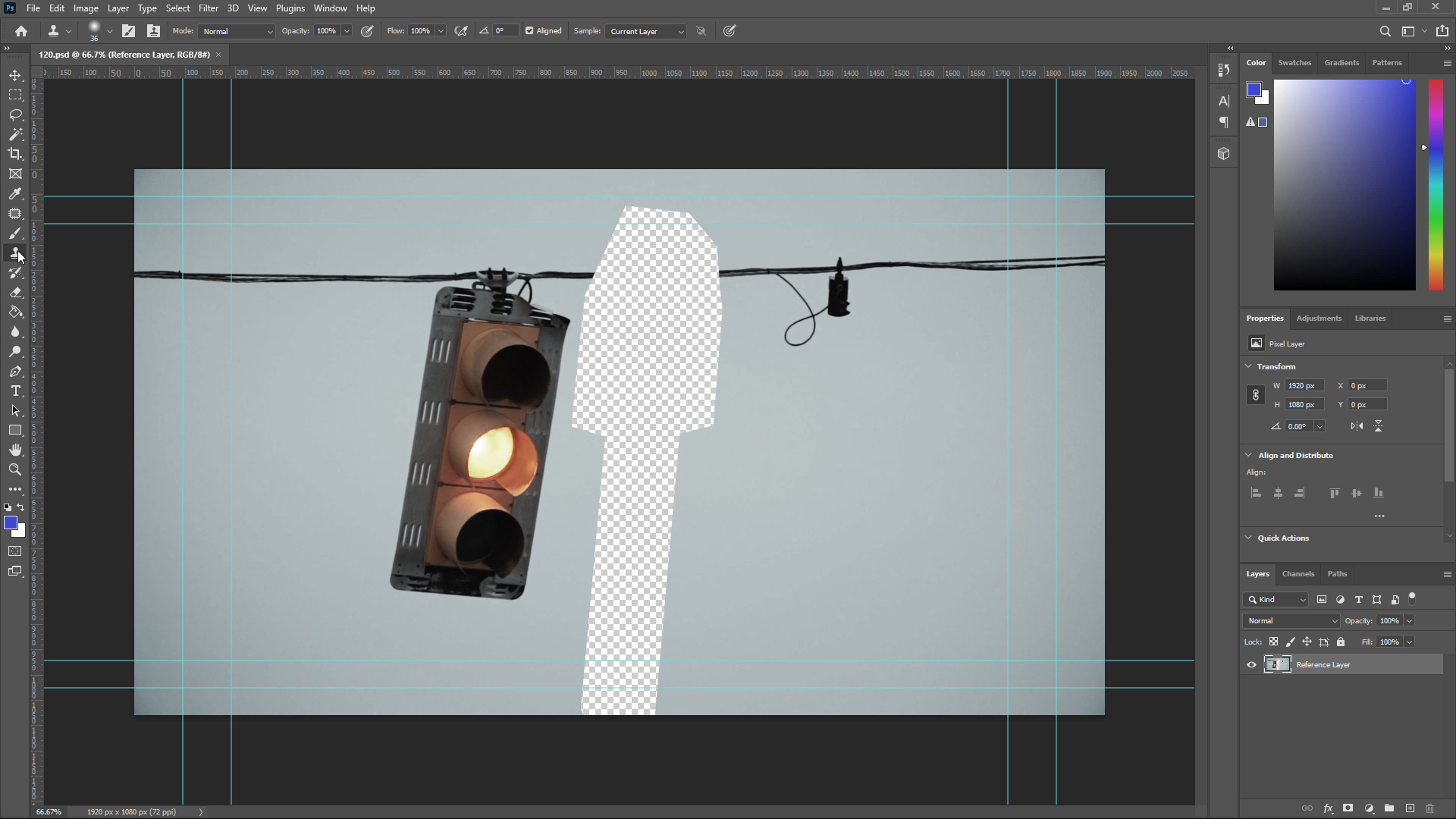
Task: Collapse the Align and Distribute section
Action: 1248,455
